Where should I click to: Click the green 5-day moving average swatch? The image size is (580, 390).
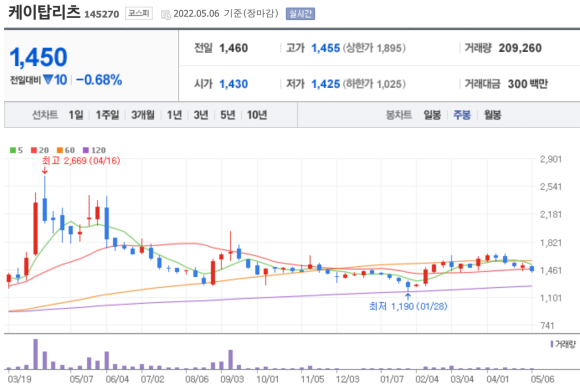(13, 150)
